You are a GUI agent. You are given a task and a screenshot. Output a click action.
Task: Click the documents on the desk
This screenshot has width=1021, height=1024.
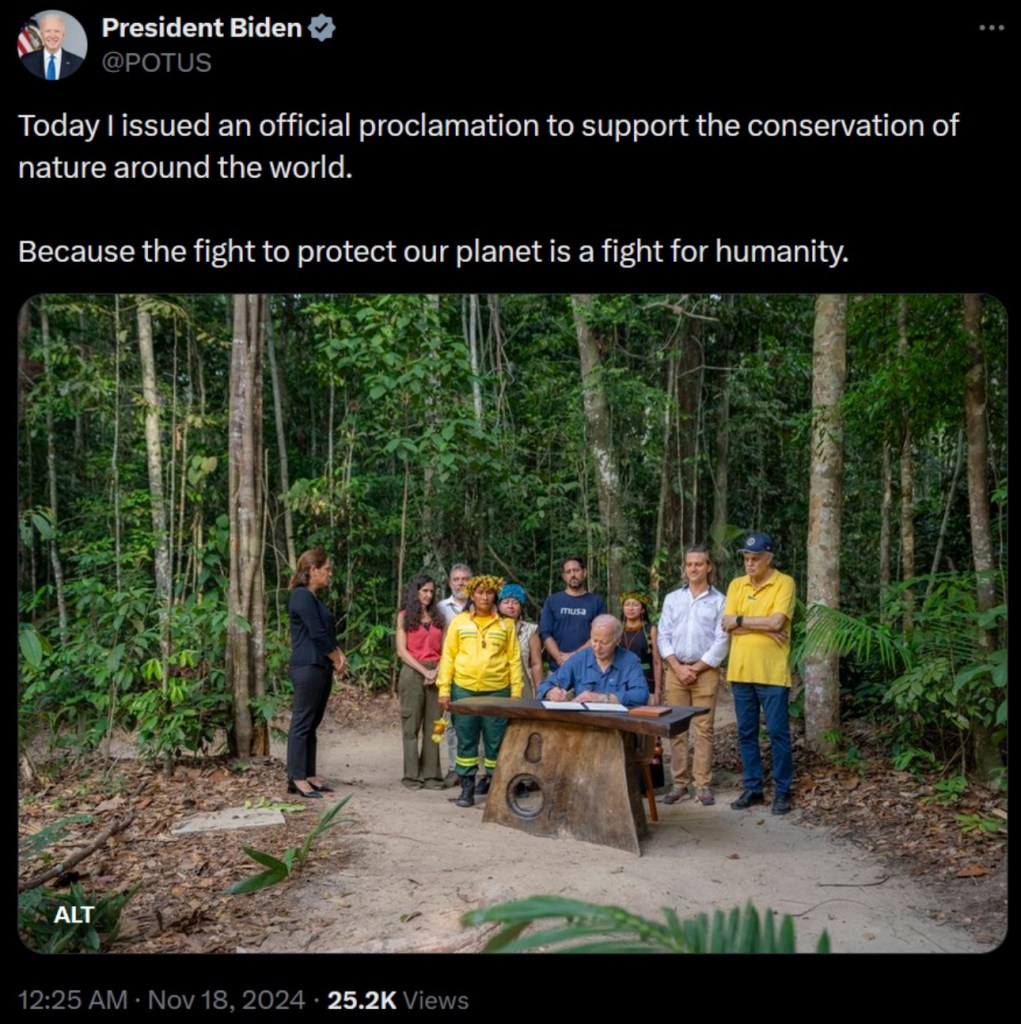tap(586, 706)
